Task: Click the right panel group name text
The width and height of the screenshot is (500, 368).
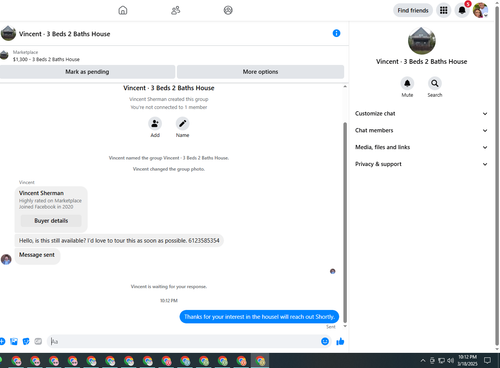Action: coord(421,62)
